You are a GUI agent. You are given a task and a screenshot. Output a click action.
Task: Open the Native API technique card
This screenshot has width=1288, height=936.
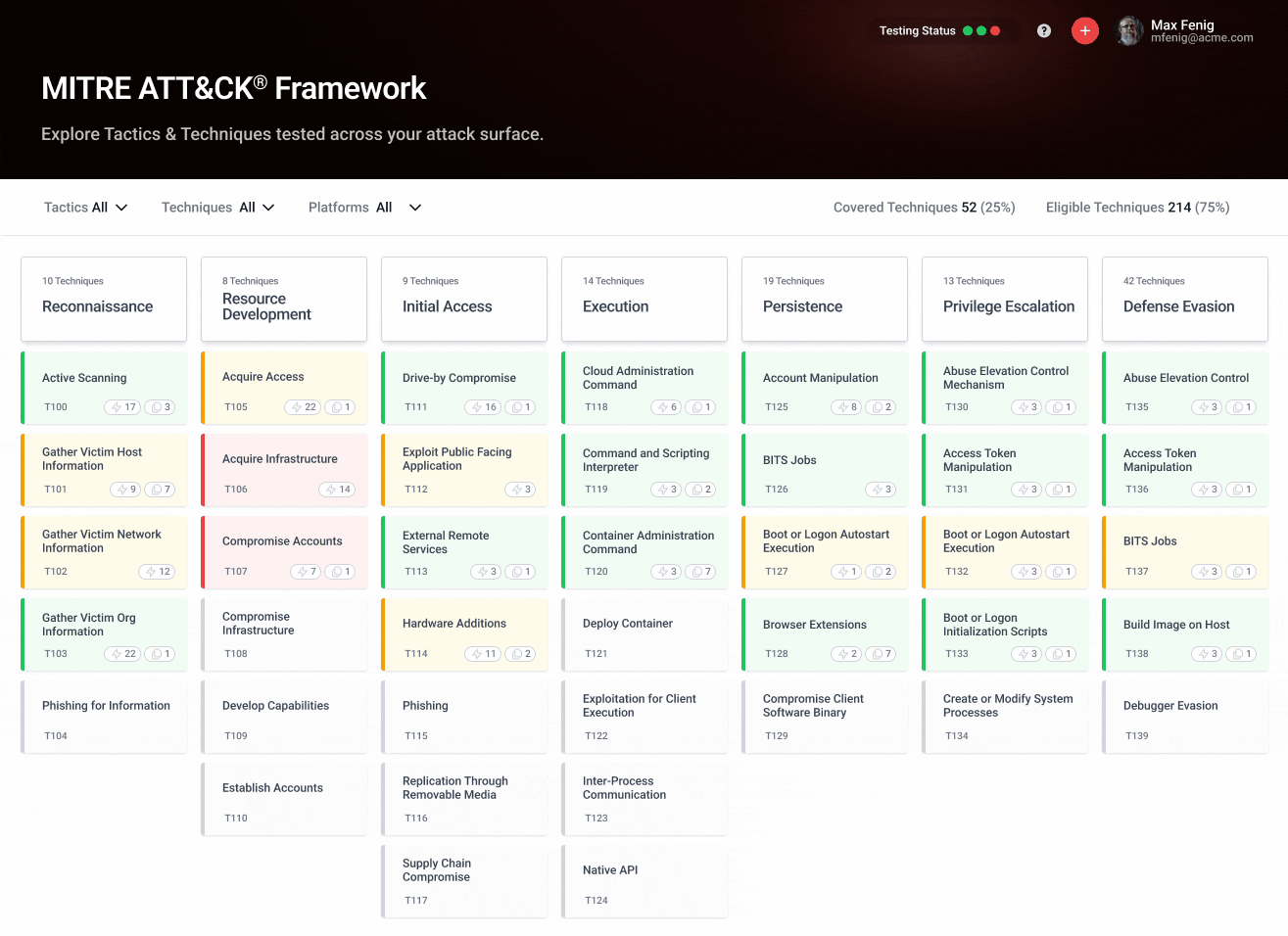tap(644, 882)
